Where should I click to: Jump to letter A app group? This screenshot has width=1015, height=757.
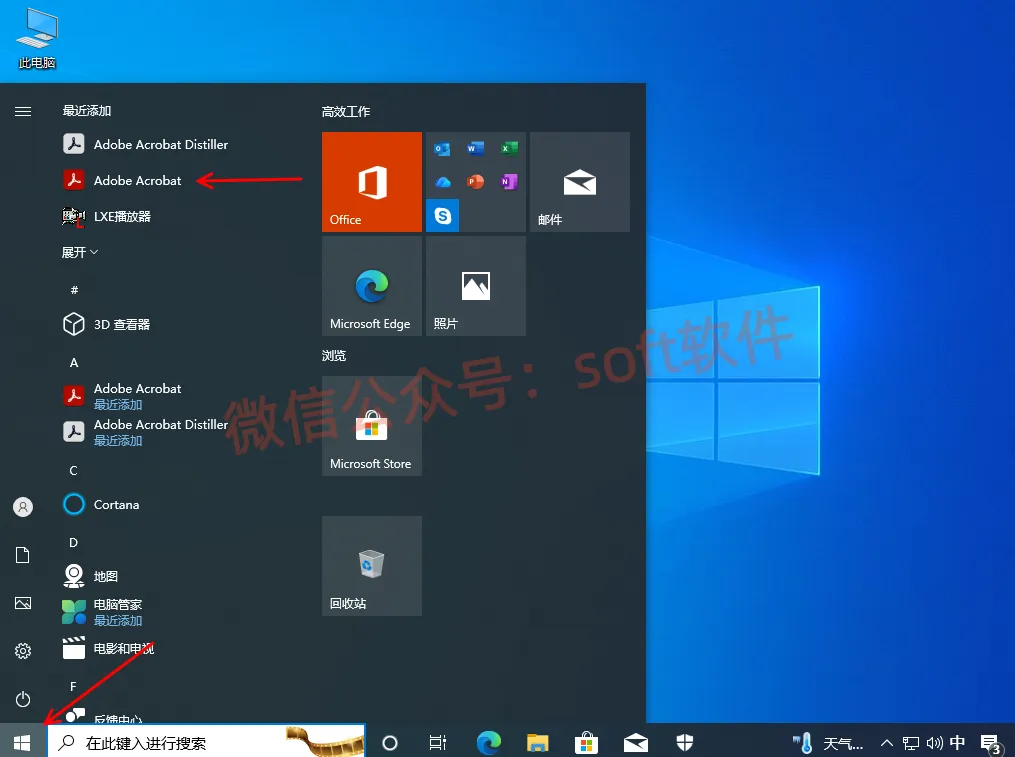(x=74, y=363)
